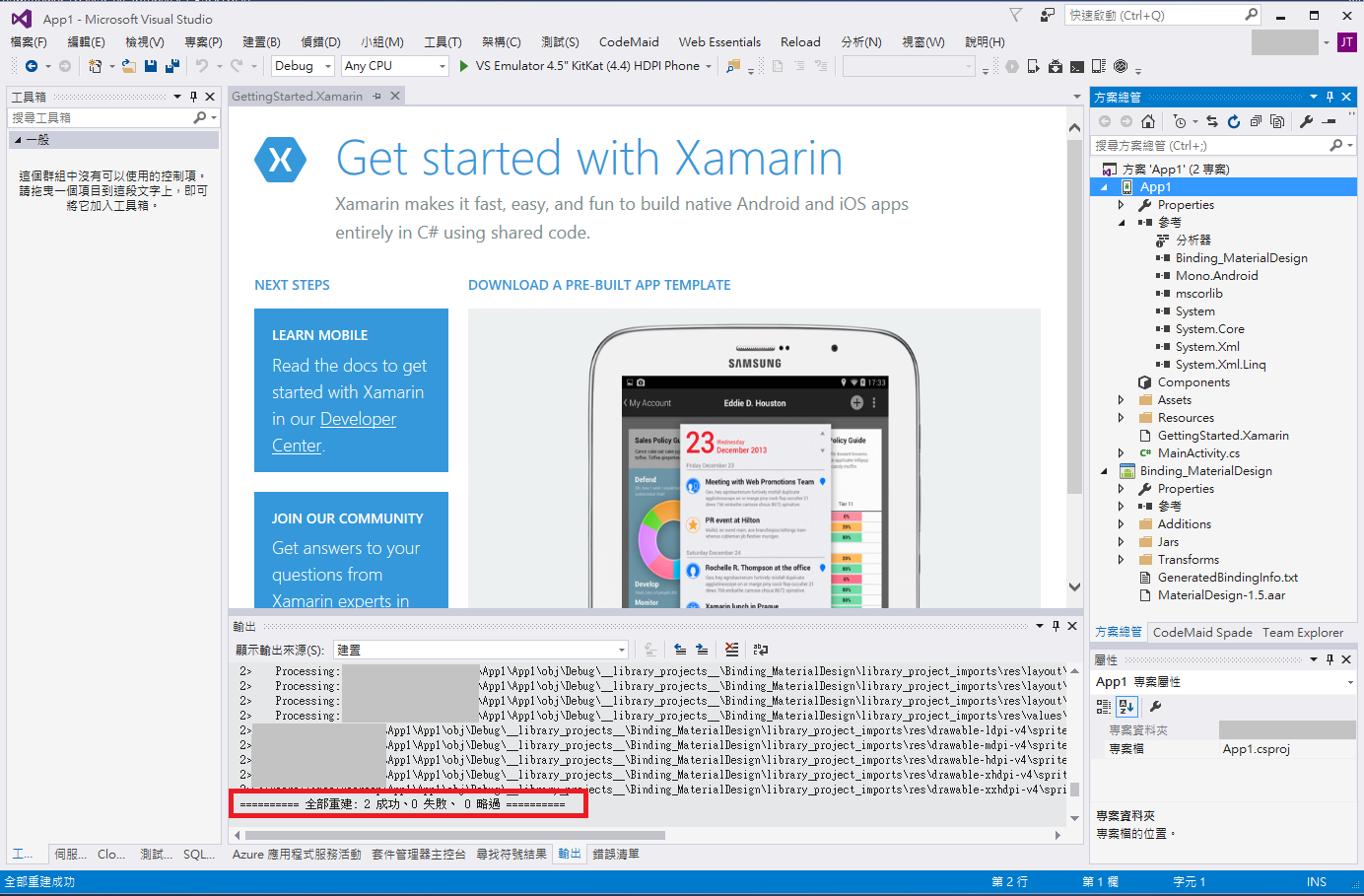Image resolution: width=1364 pixels, height=896 pixels.
Task: Collapse the Binding_MaterialDesign project node
Action: 1104,471
